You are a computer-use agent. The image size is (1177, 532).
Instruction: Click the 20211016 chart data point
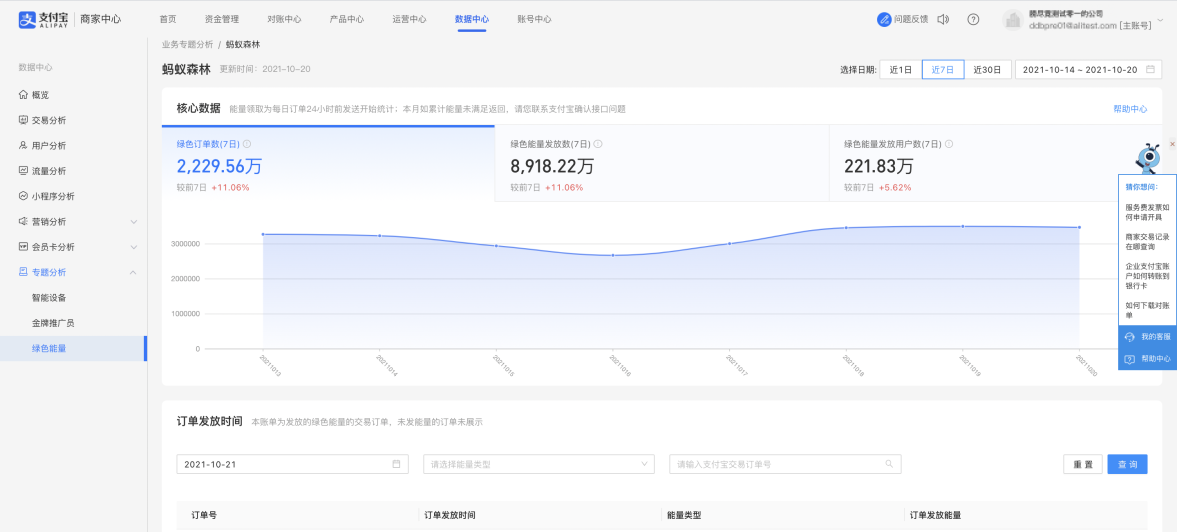(613, 255)
